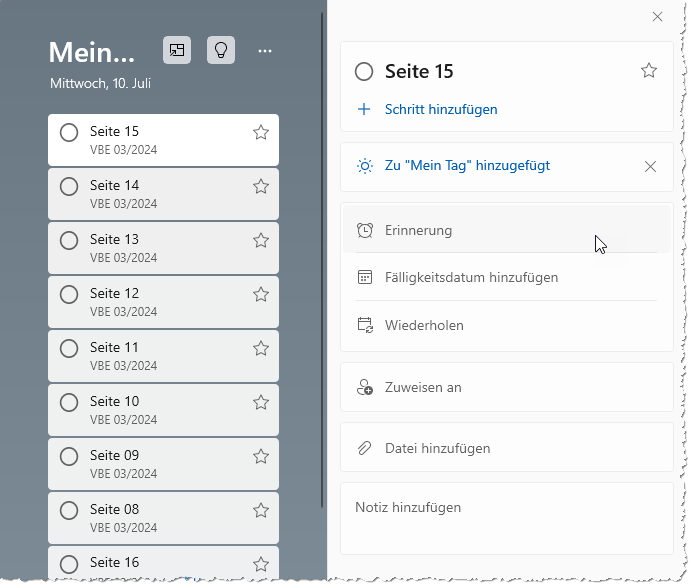
Task: Complete Seite 15 via details pane circle
Action: [364, 71]
